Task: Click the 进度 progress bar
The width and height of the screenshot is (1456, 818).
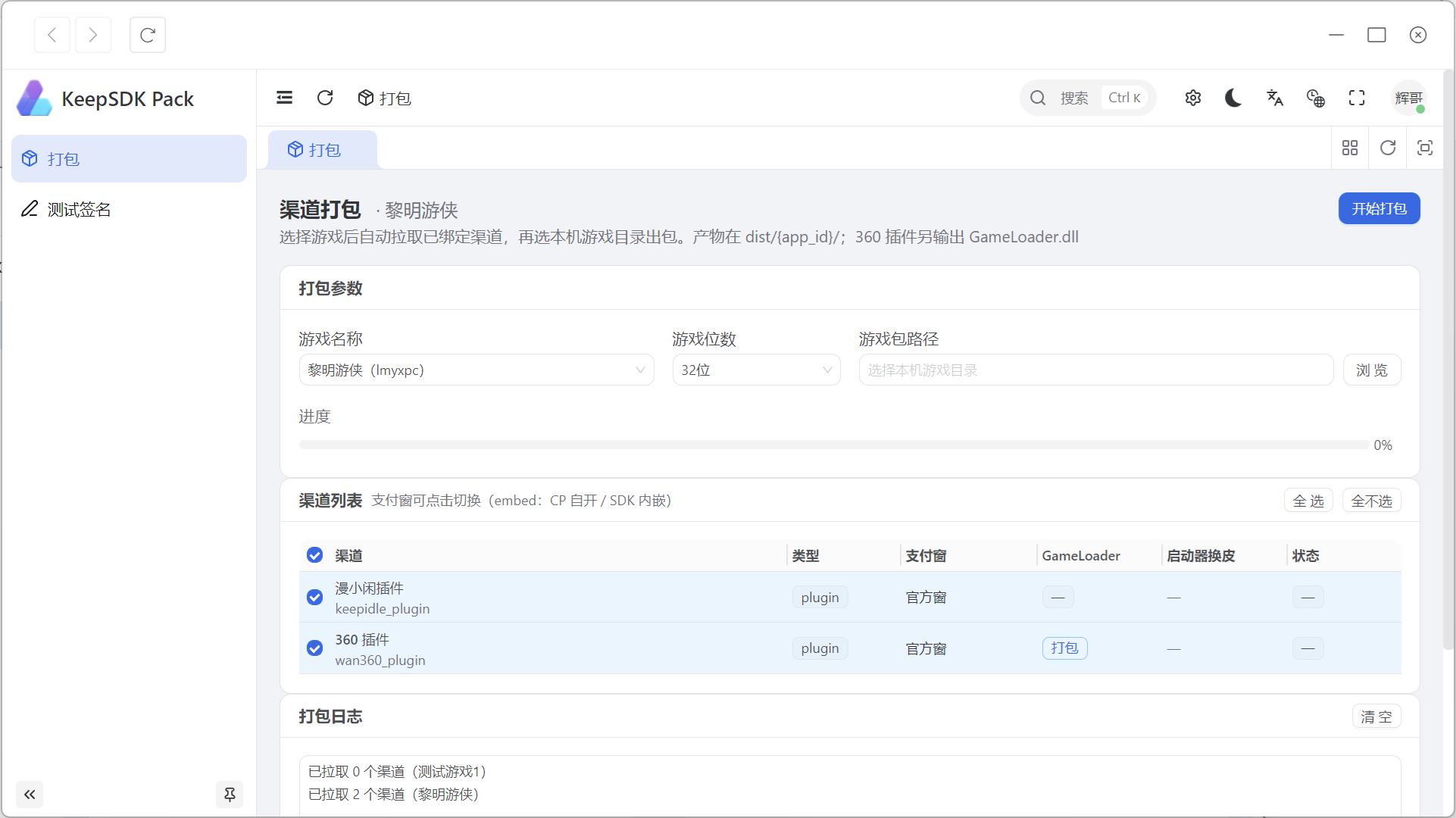Action: [833, 445]
